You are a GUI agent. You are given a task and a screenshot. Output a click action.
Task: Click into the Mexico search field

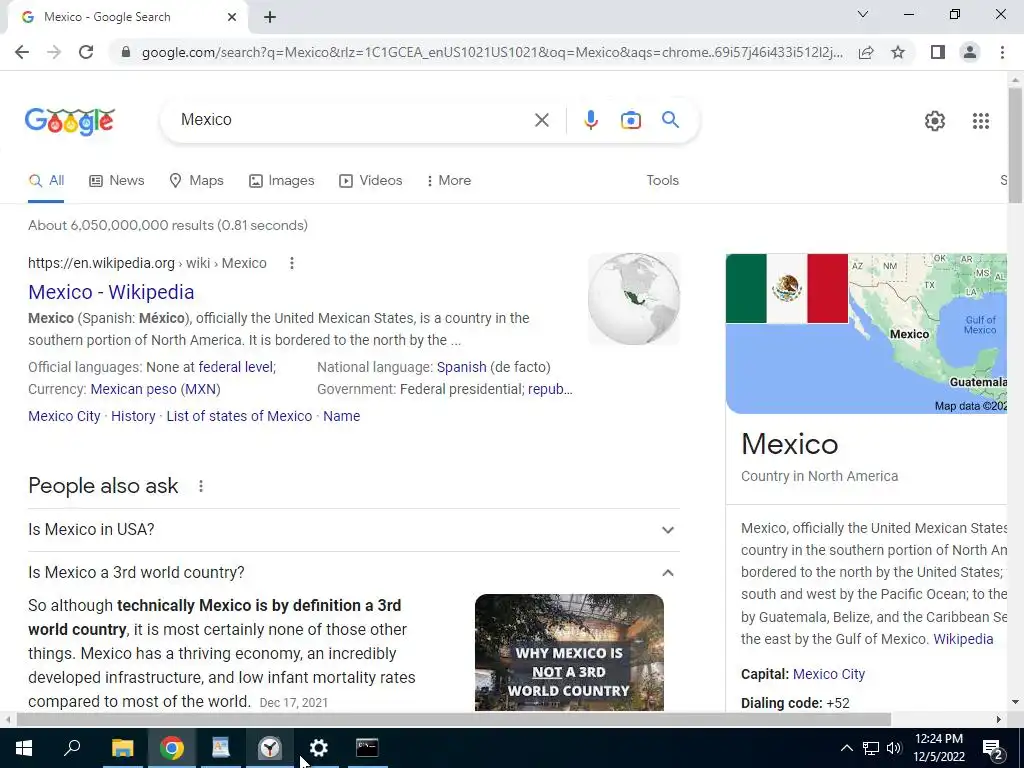pos(353,120)
